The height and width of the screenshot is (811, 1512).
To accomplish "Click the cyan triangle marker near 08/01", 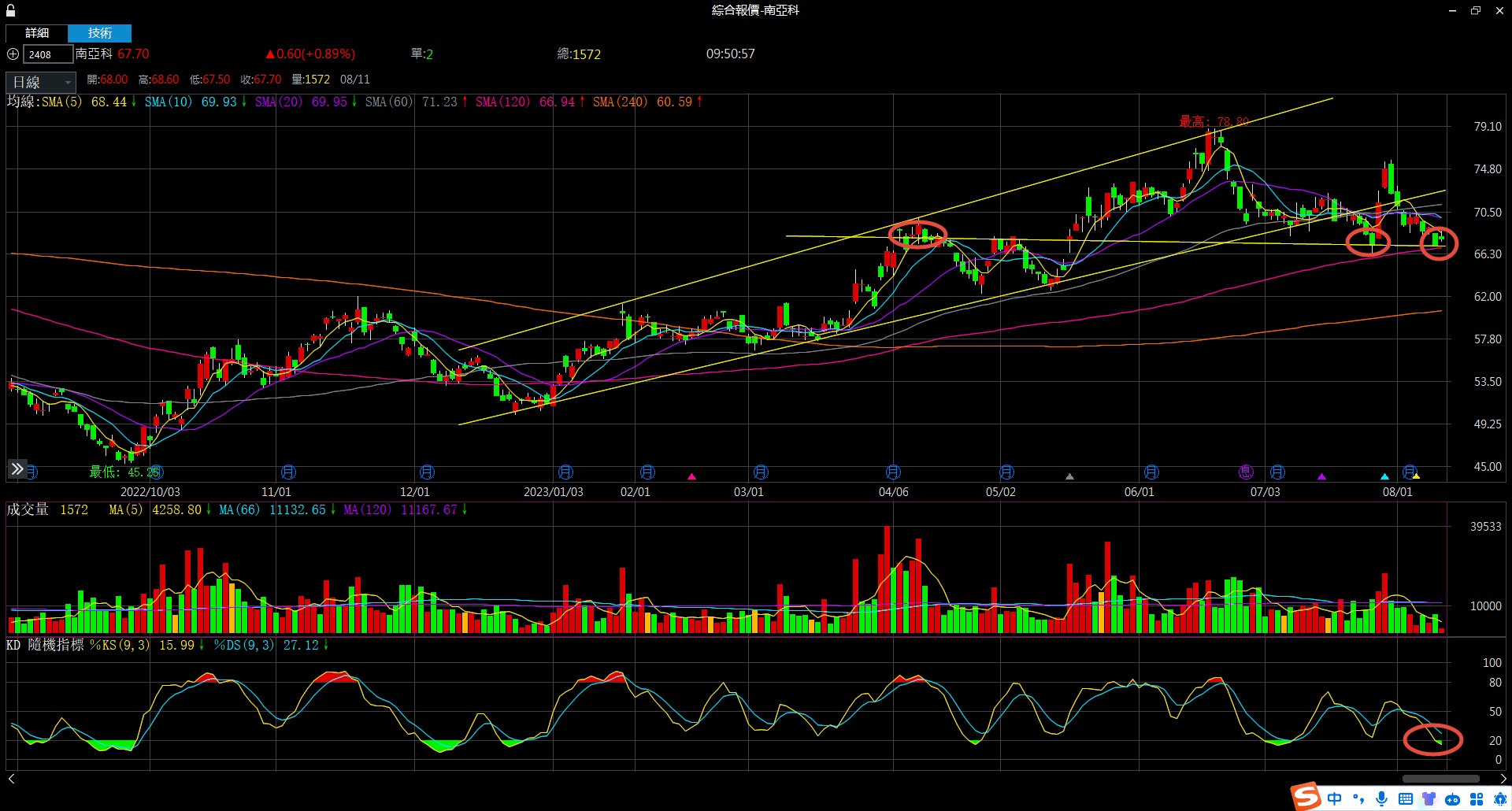I will (x=1384, y=476).
